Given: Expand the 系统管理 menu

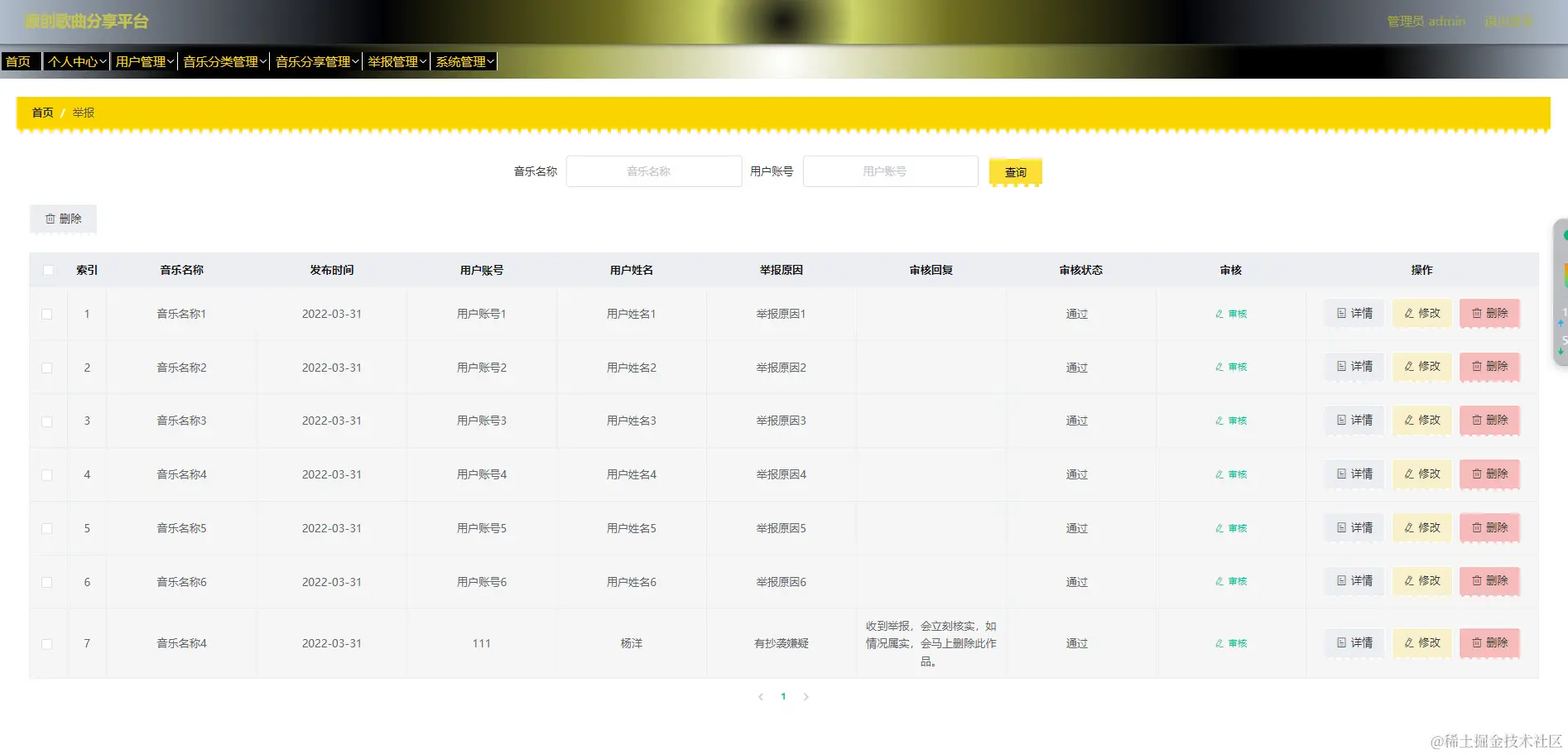Looking at the screenshot, I should click(x=464, y=61).
